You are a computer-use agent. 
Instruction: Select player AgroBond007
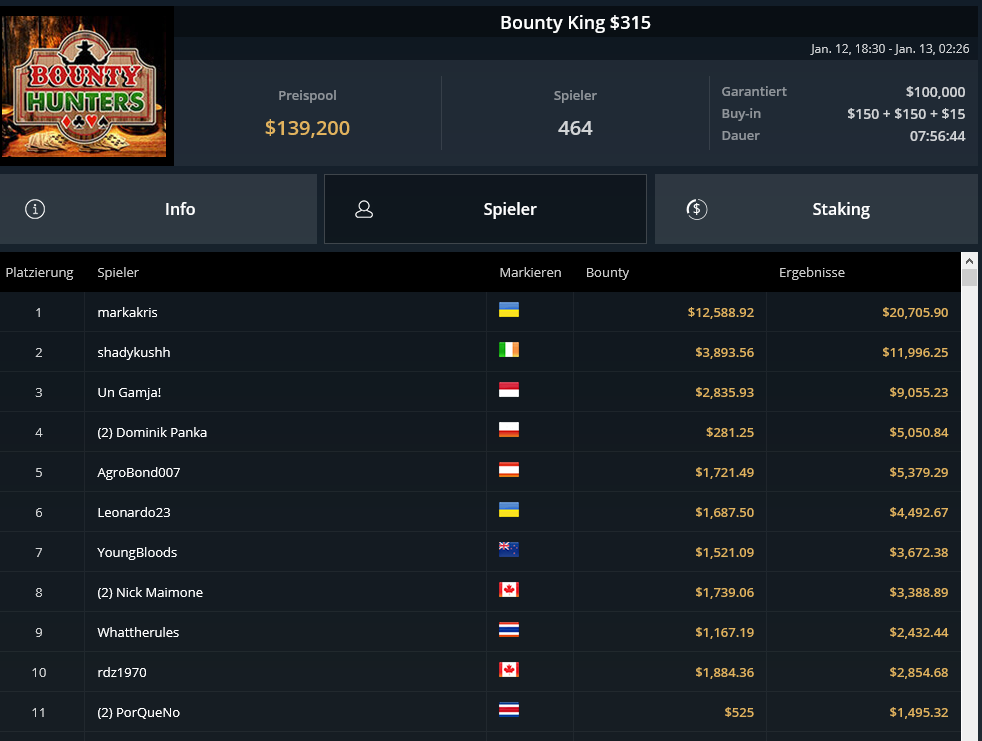138,472
